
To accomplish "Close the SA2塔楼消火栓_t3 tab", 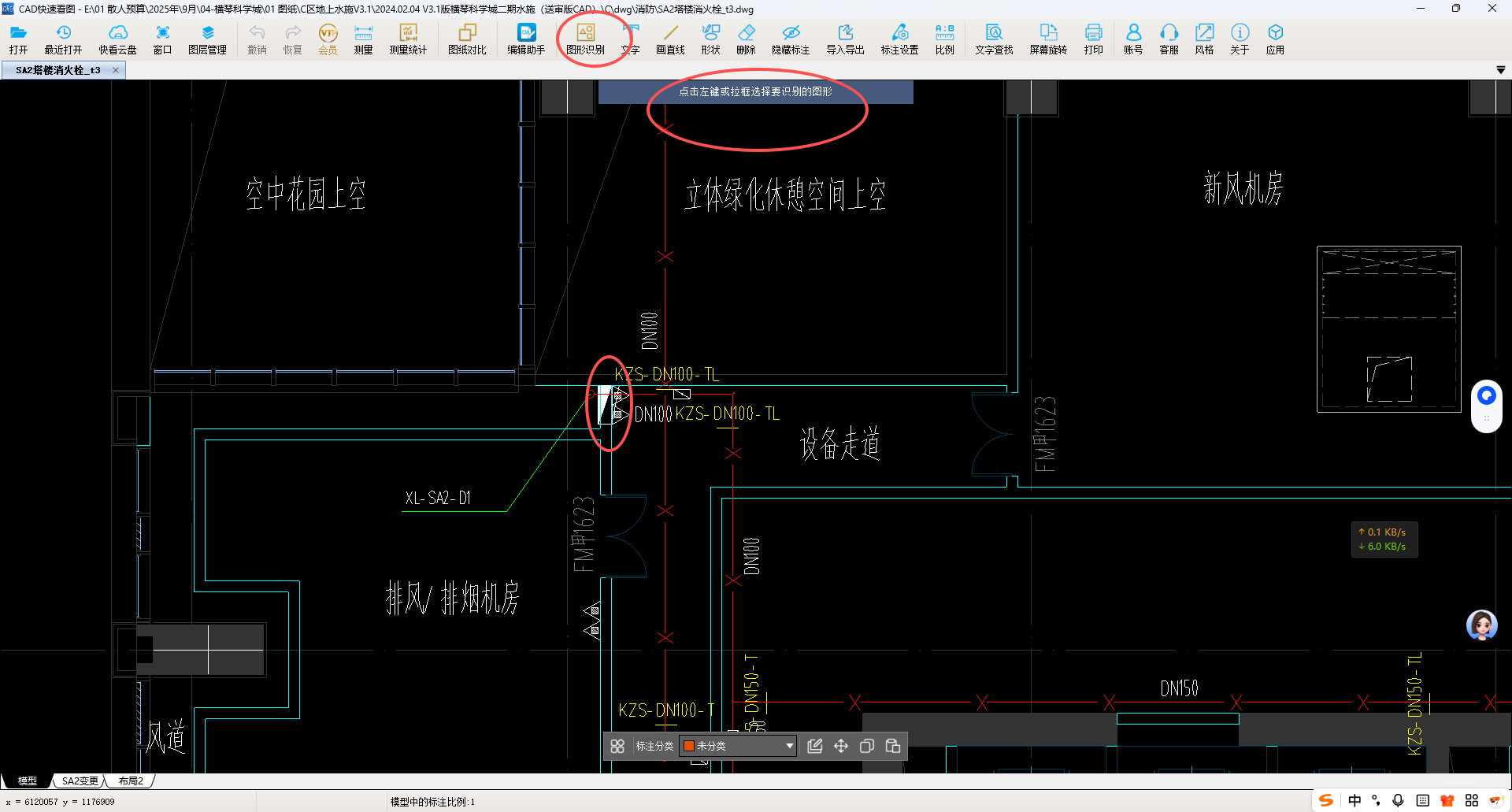I will (x=116, y=70).
